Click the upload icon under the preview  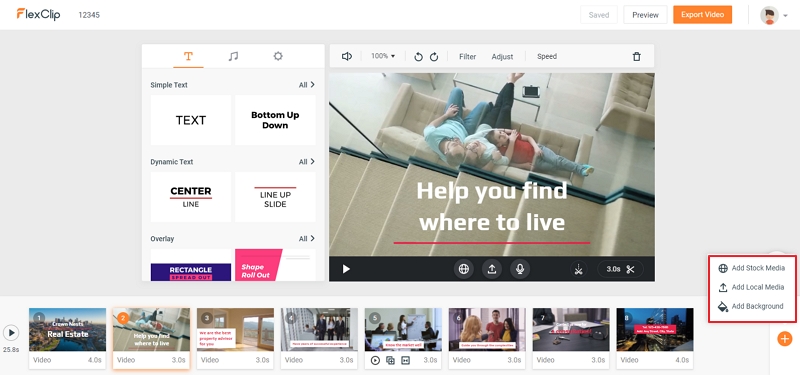[x=492, y=269]
